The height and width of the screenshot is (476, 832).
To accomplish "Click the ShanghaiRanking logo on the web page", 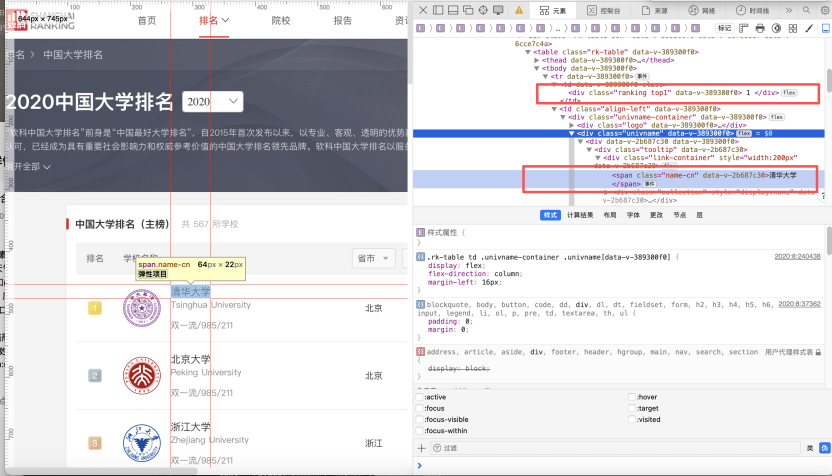I will tap(40, 20).
